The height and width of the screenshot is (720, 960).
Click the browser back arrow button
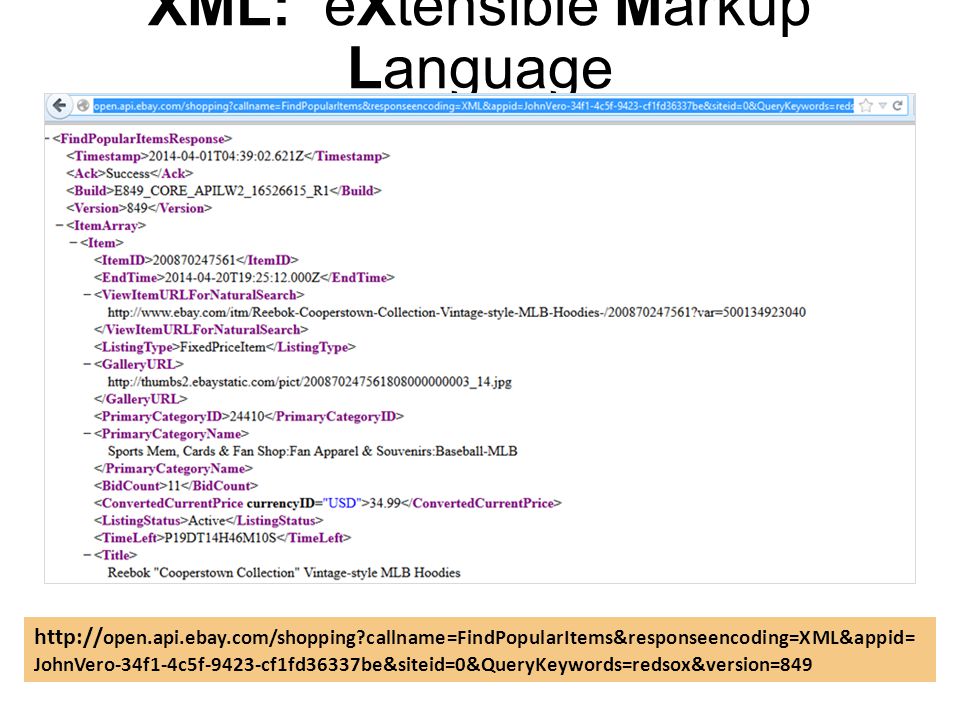(x=59, y=105)
